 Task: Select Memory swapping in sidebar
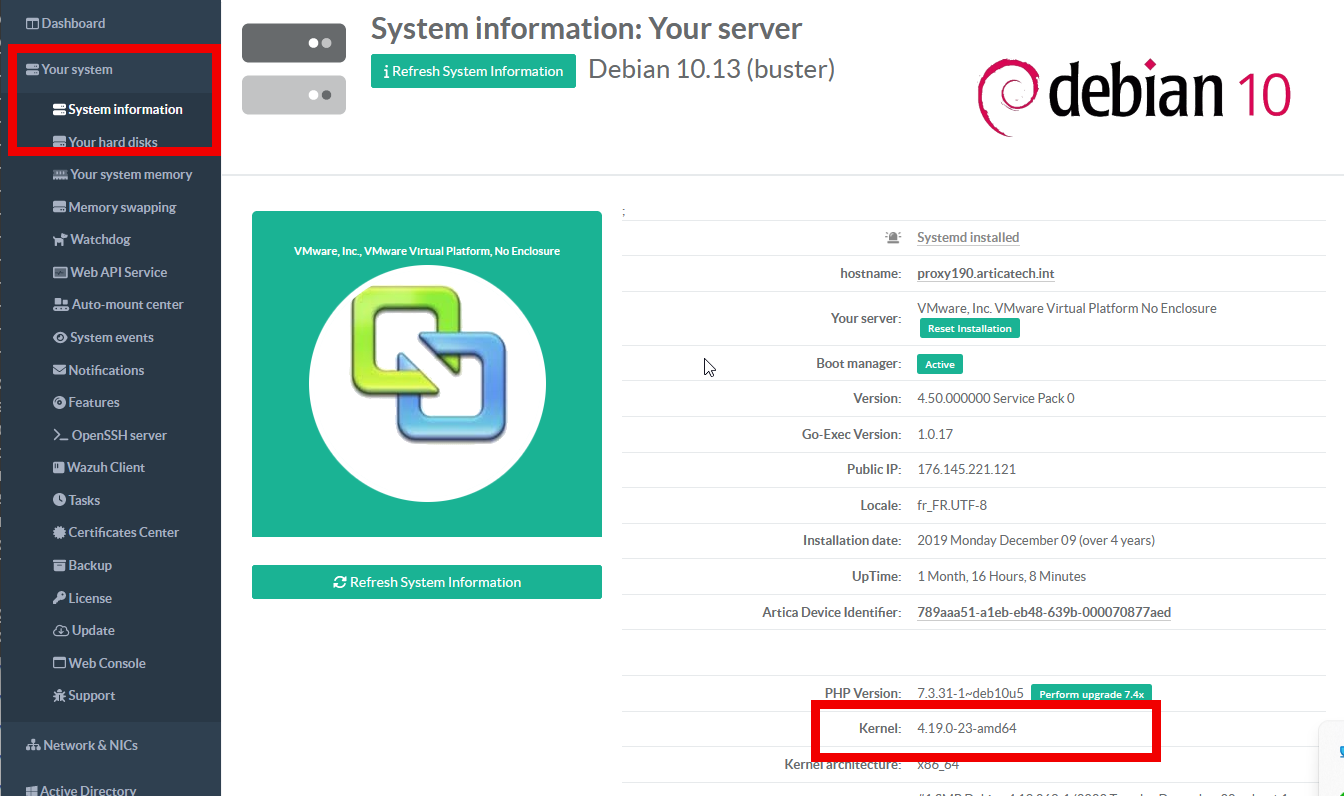point(121,207)
